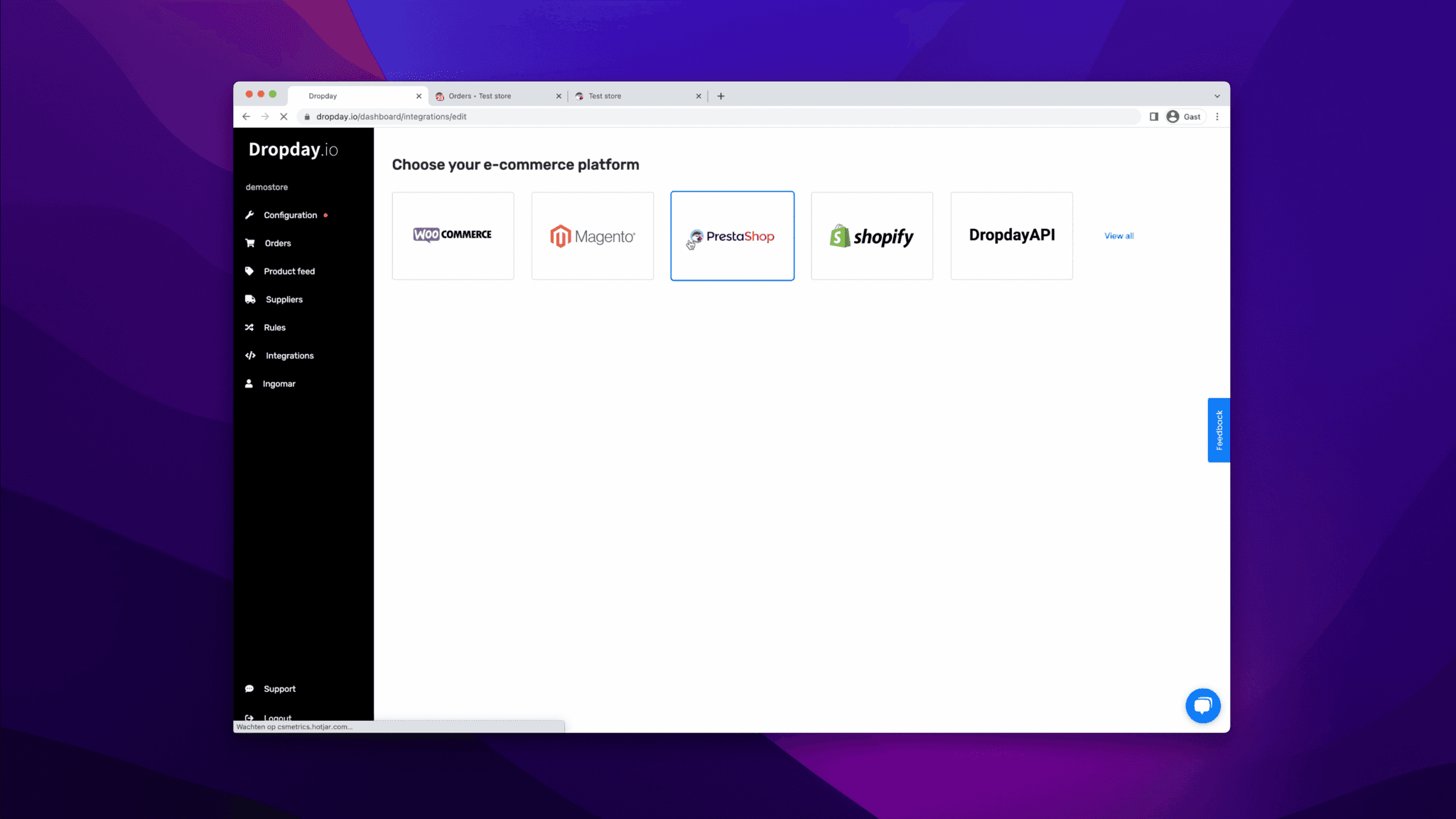Click the Support speech bubble icon
This screenshot has height=819, width=1456.
[249, 689]
